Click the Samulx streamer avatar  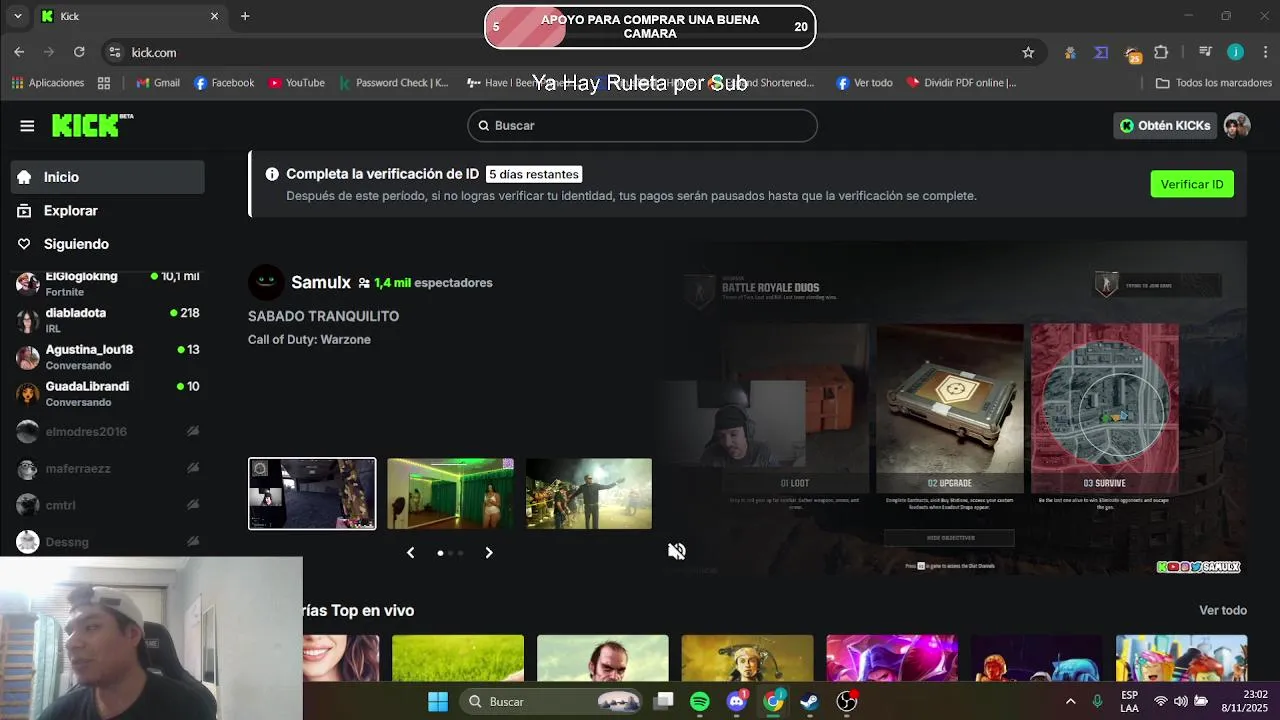[x=265, y=283]
